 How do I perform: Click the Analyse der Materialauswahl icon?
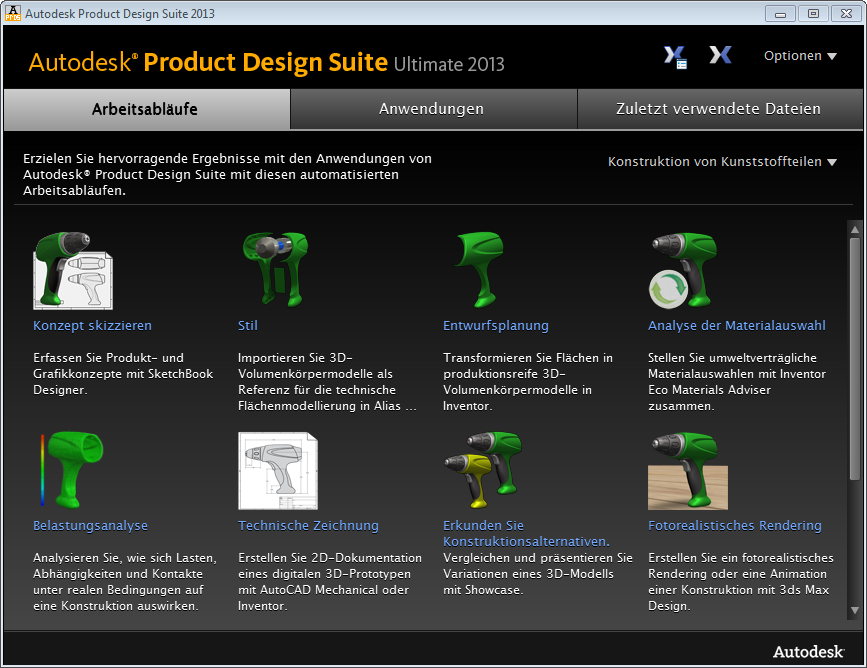point(683,270)
